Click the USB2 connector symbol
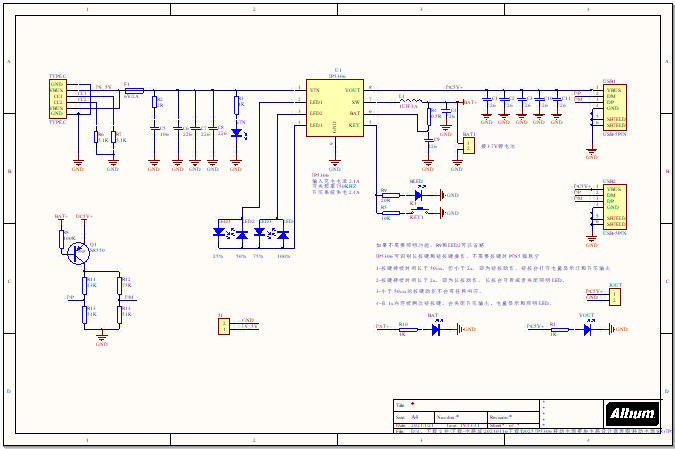 (x=614, y=207)
